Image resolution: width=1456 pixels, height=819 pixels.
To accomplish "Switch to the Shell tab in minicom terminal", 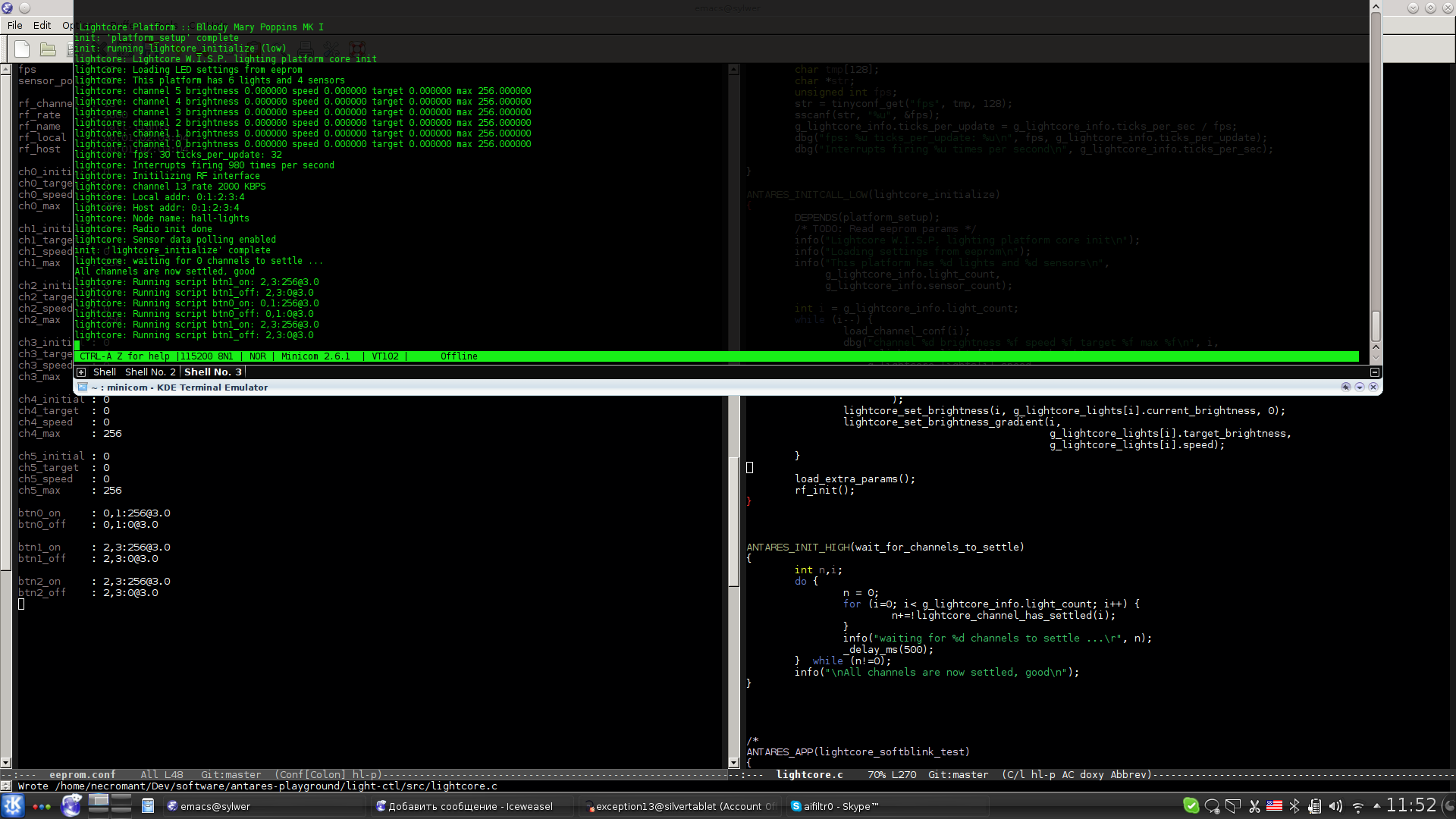I will tap(105, 372).
